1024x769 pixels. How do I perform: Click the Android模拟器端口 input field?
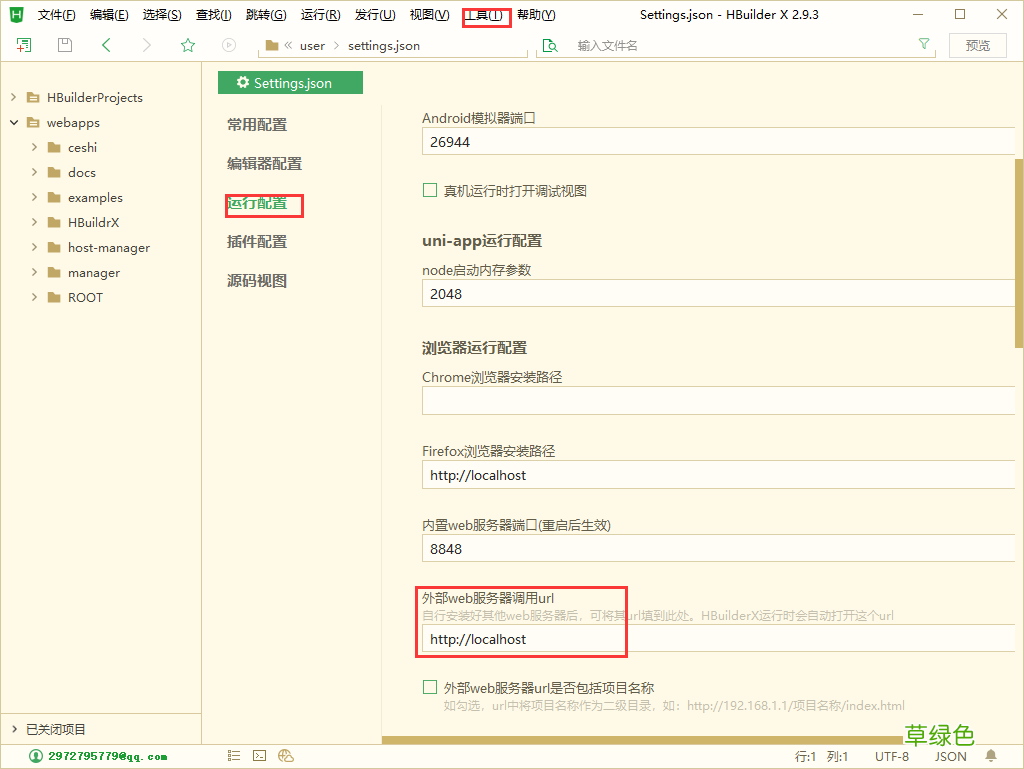pyautogui.click(x=717, y=142)
